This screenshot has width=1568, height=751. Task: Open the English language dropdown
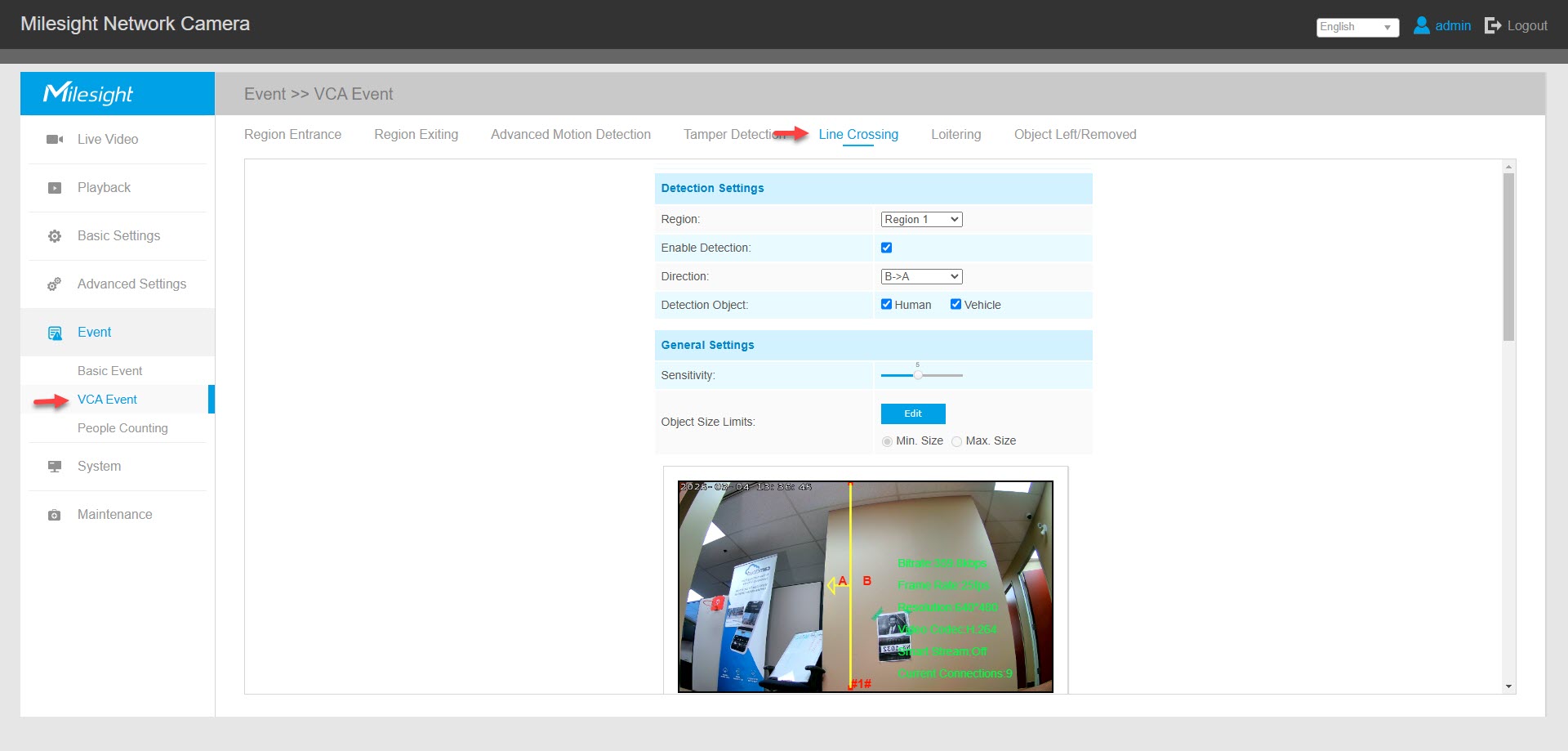tap(1356, 27)
